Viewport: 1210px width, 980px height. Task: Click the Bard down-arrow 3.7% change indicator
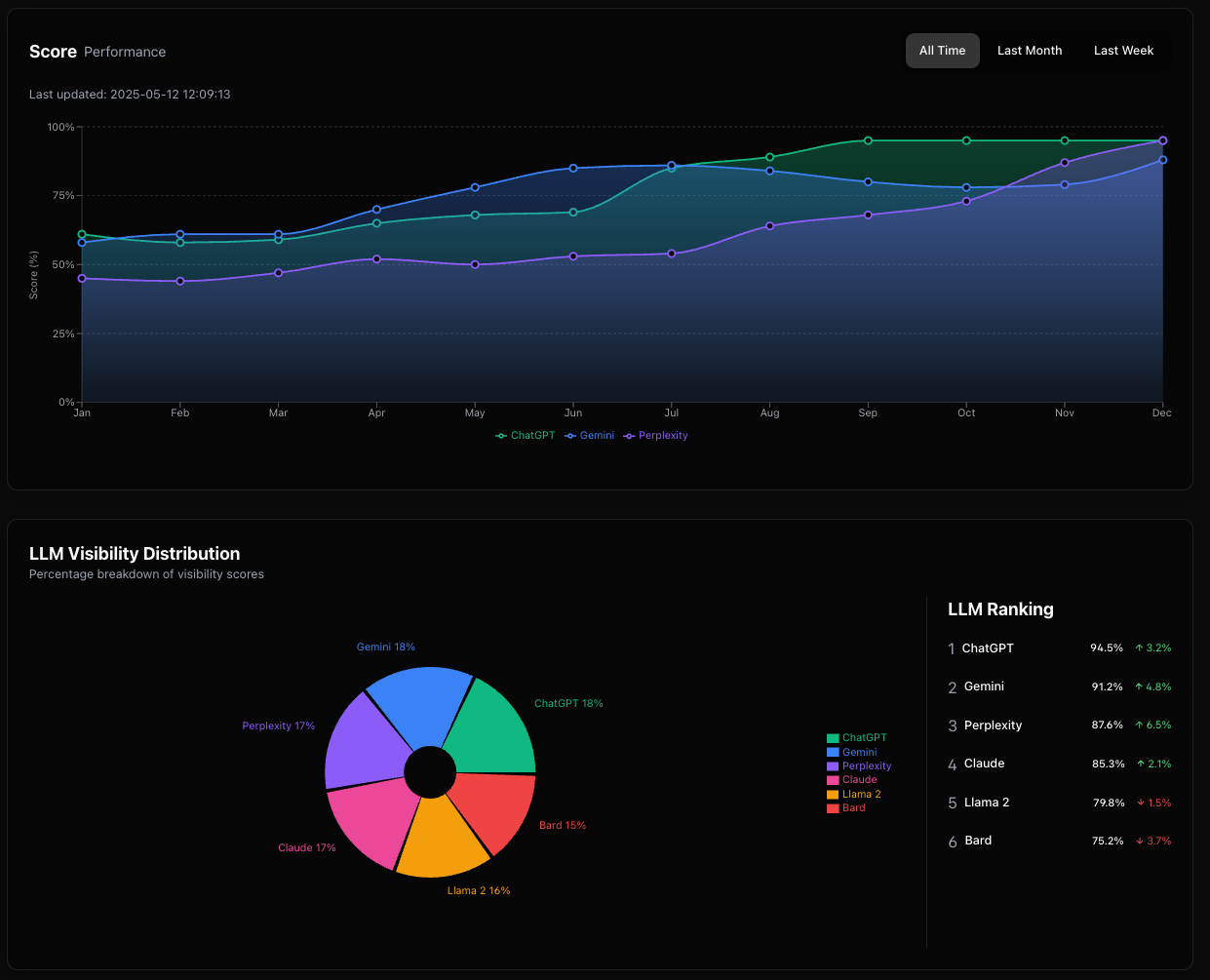(1153, 841)
